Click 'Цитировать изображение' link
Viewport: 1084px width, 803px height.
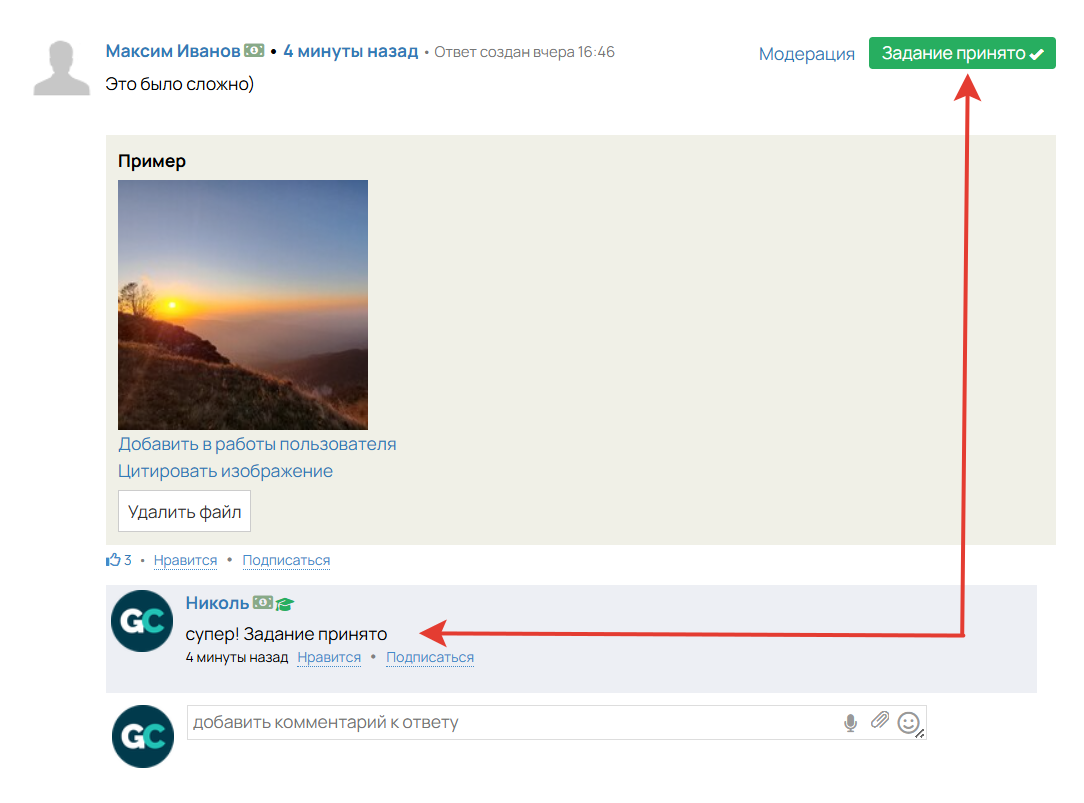pos(225,471)
